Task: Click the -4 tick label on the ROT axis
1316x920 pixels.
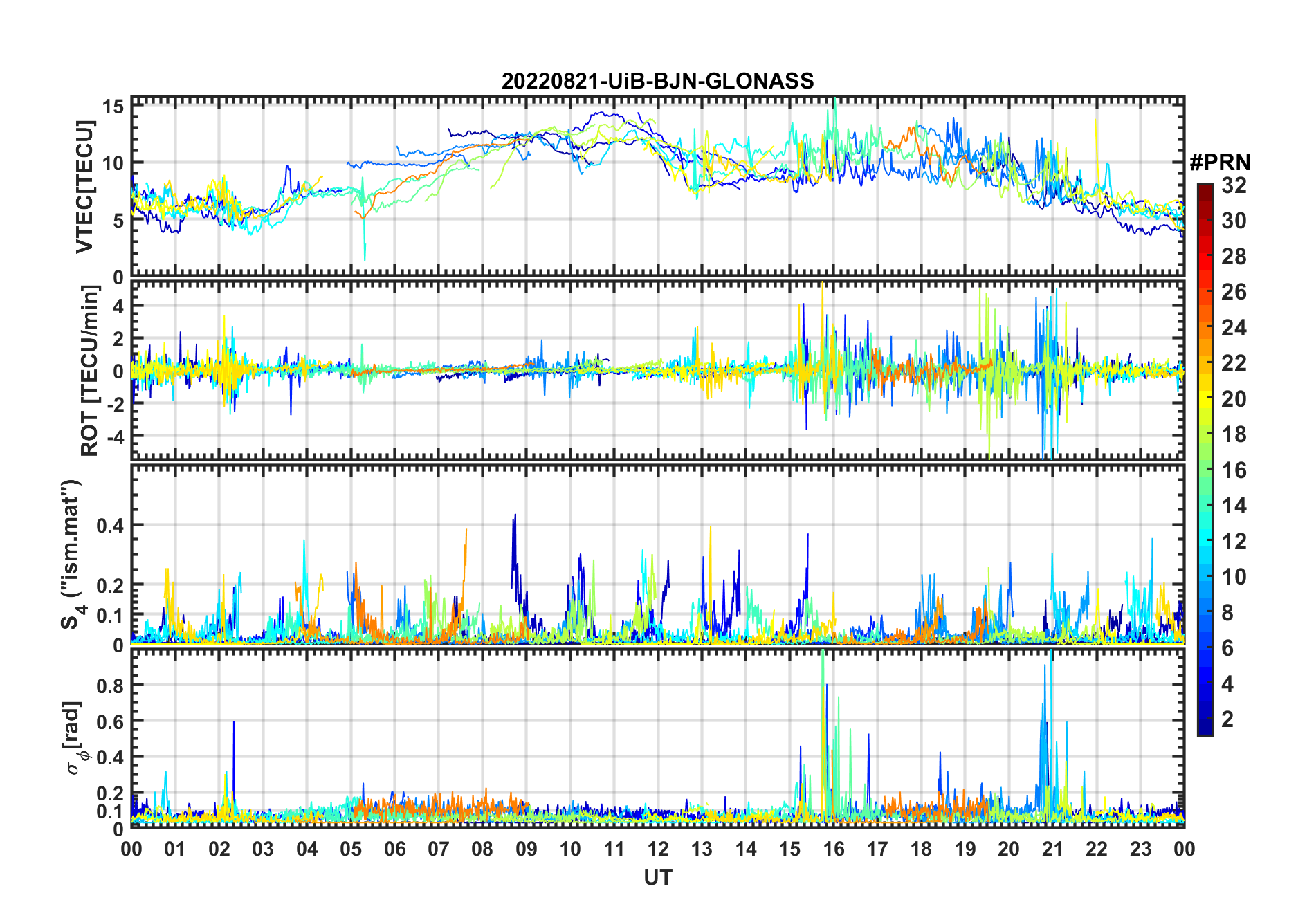Action: coord(113,437)
